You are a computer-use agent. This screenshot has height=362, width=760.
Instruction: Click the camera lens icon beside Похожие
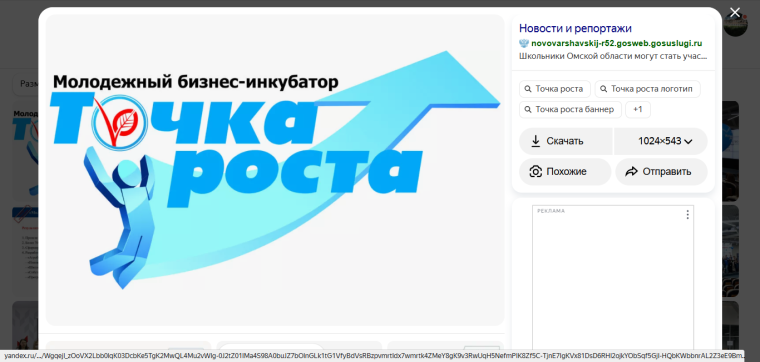(x=536, y=172)
